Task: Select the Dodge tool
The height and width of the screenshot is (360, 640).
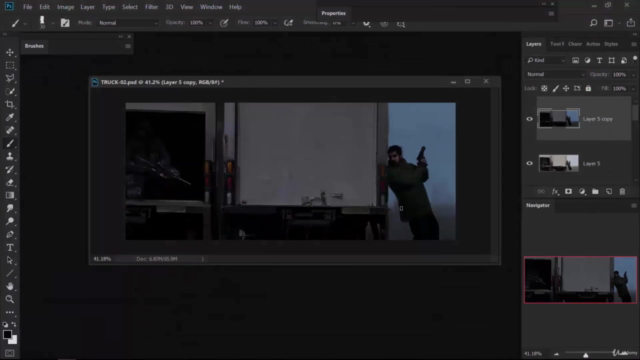Action: click(10, 222)
